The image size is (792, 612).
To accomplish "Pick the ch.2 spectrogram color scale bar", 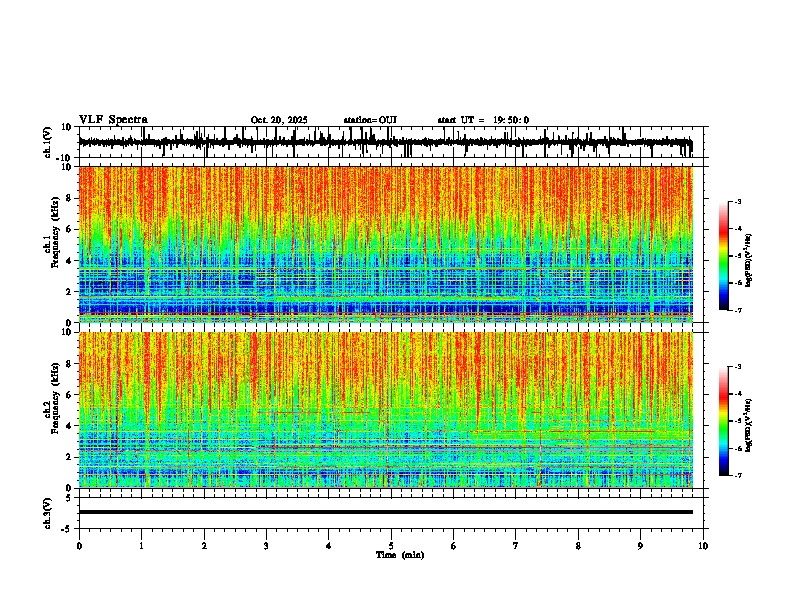I will tap(724, 421).
